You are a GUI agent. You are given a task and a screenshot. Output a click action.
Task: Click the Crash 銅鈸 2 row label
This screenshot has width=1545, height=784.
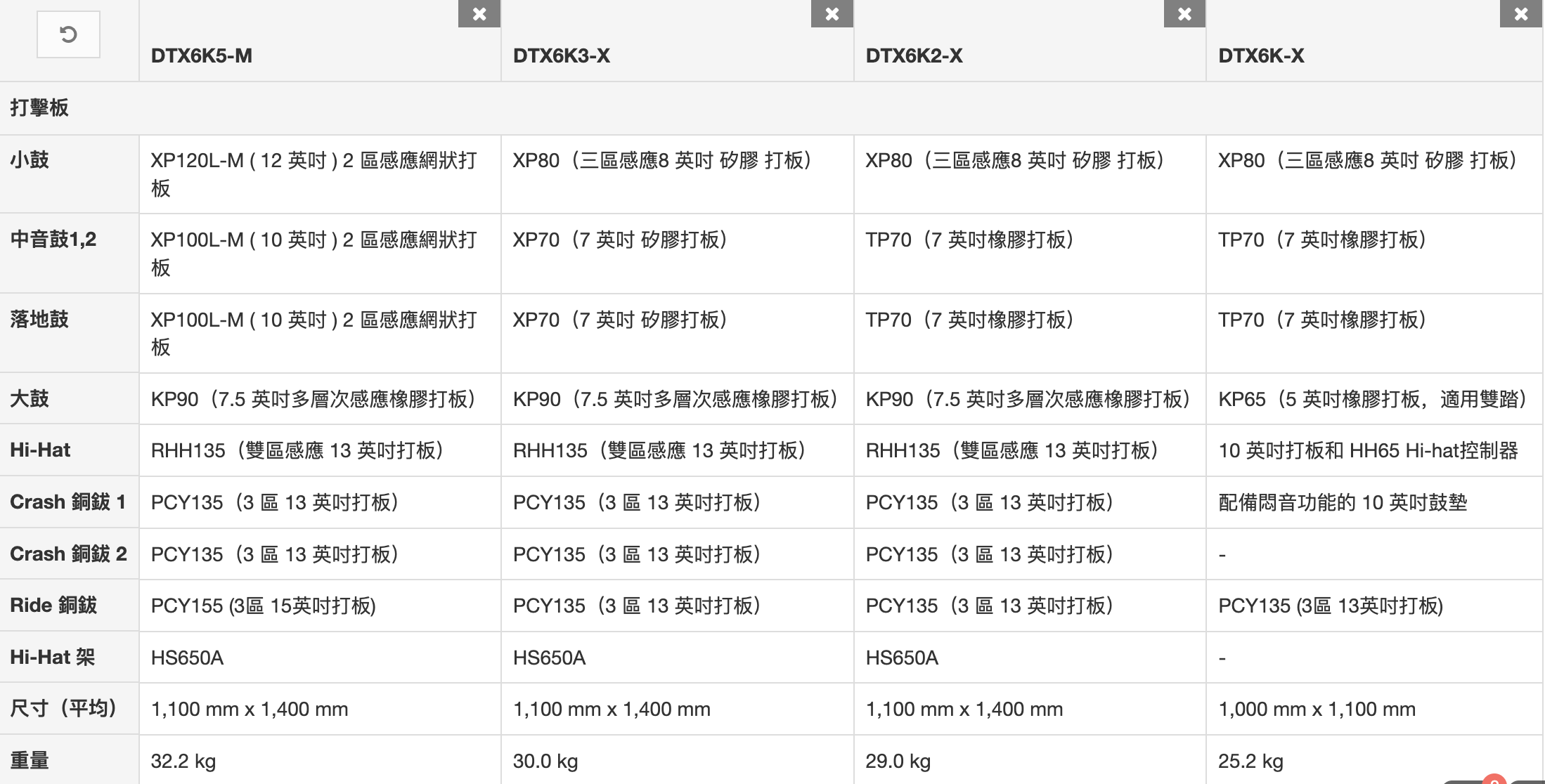coord(68,554)
